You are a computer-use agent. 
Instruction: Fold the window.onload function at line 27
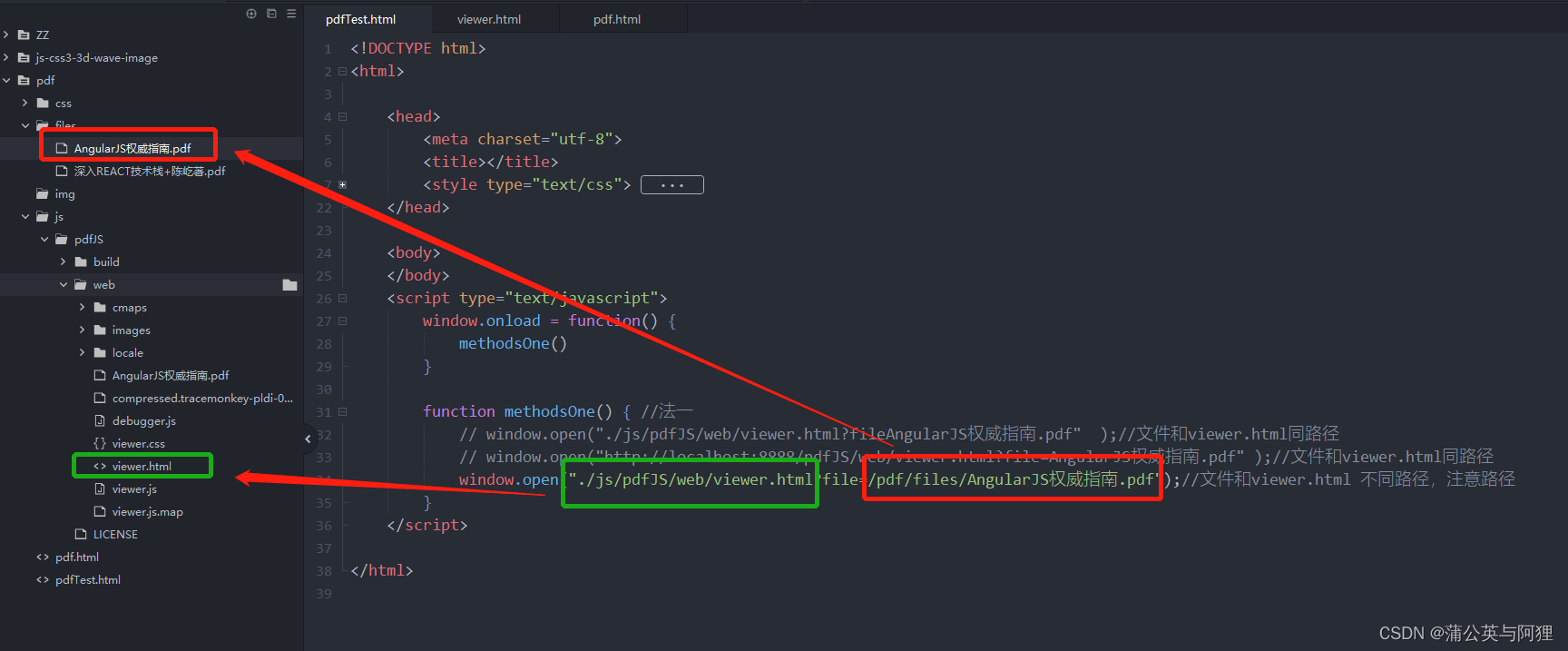point(342,321)
